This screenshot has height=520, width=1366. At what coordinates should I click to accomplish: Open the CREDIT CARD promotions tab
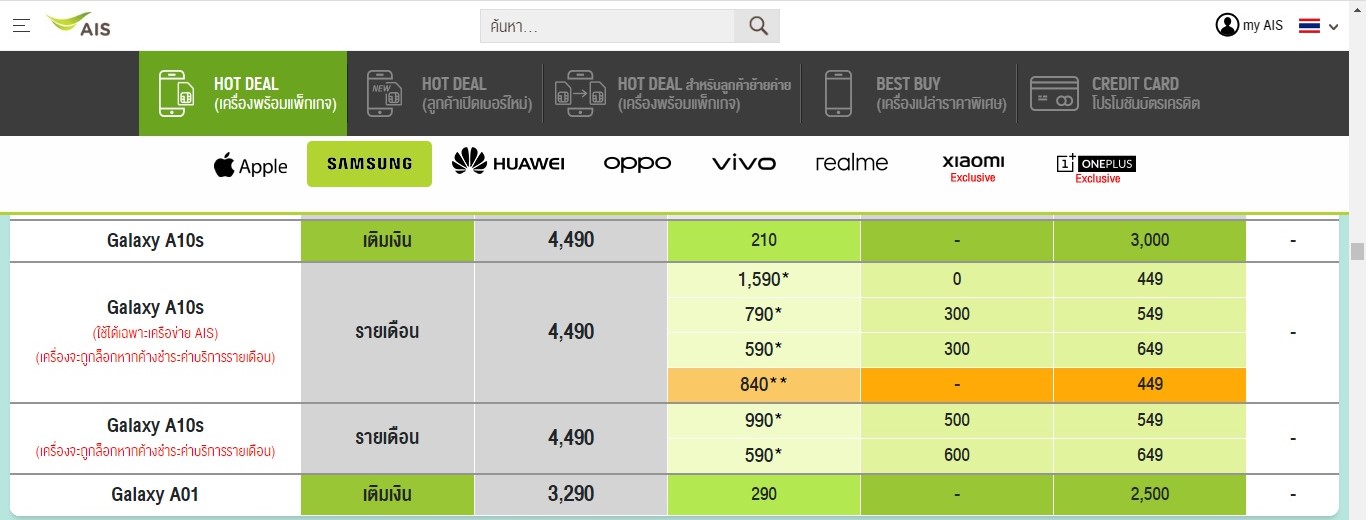1115,93
